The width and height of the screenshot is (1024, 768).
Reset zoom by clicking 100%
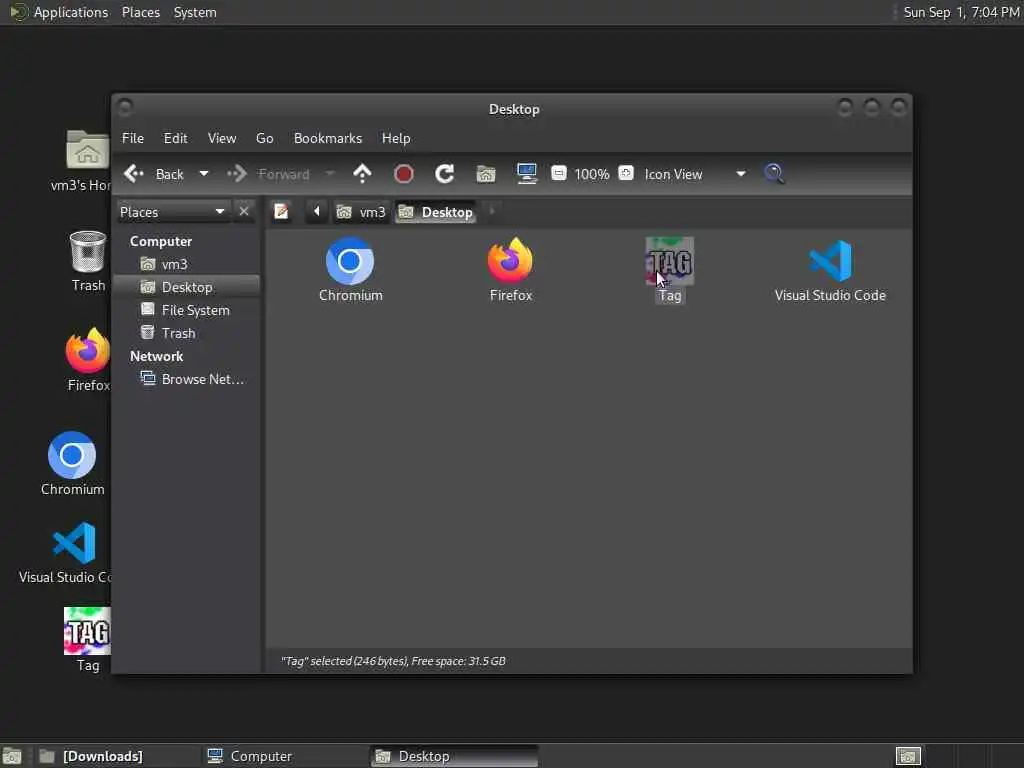[x=592, y=174]
